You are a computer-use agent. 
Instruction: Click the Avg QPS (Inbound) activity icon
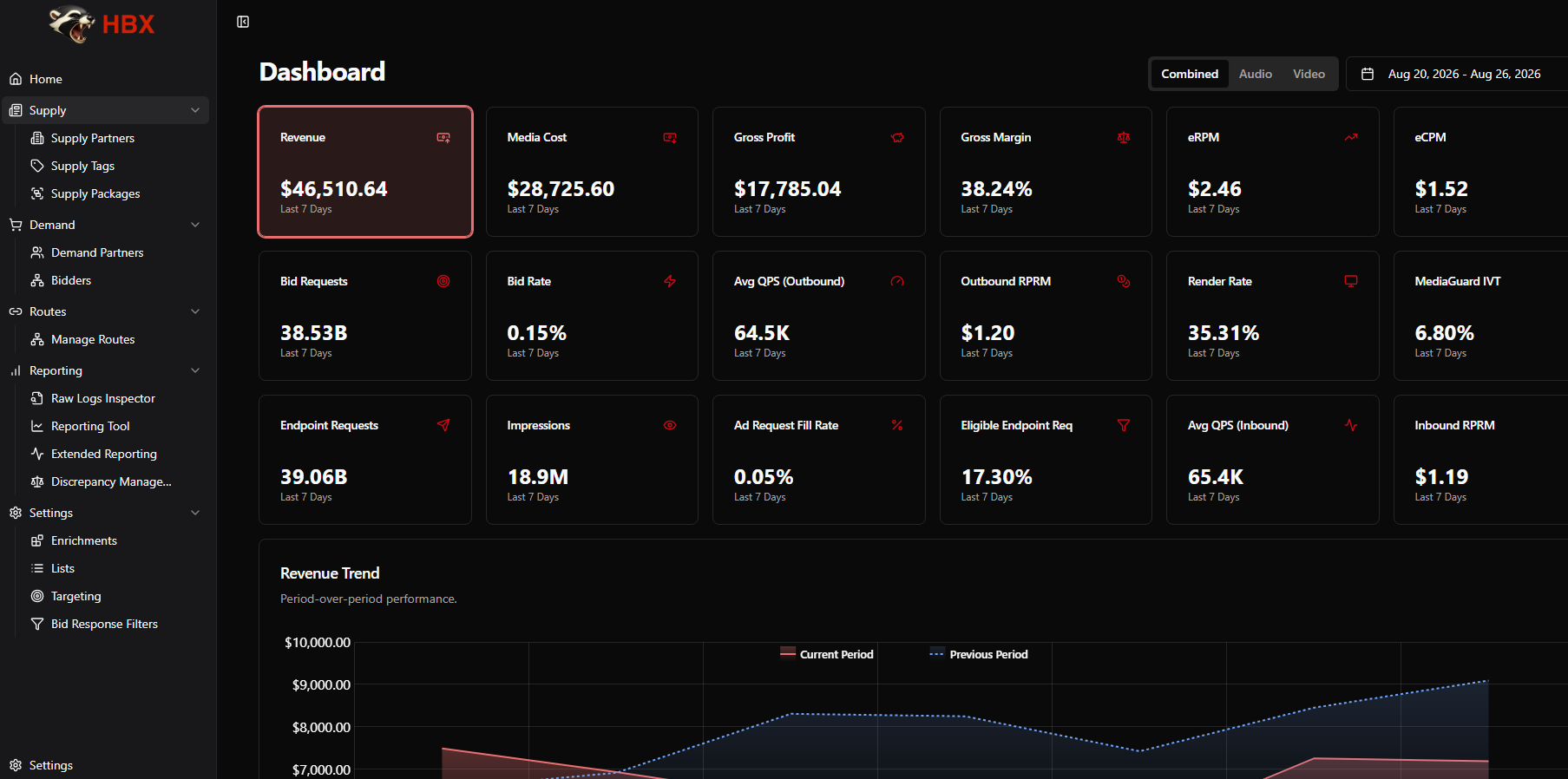tap(1351, 425)
